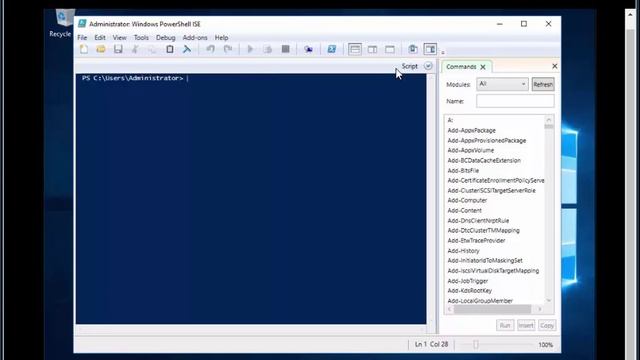Run the script with the green play icon
This screenshot has height=360, width=640.
point(250,49)
